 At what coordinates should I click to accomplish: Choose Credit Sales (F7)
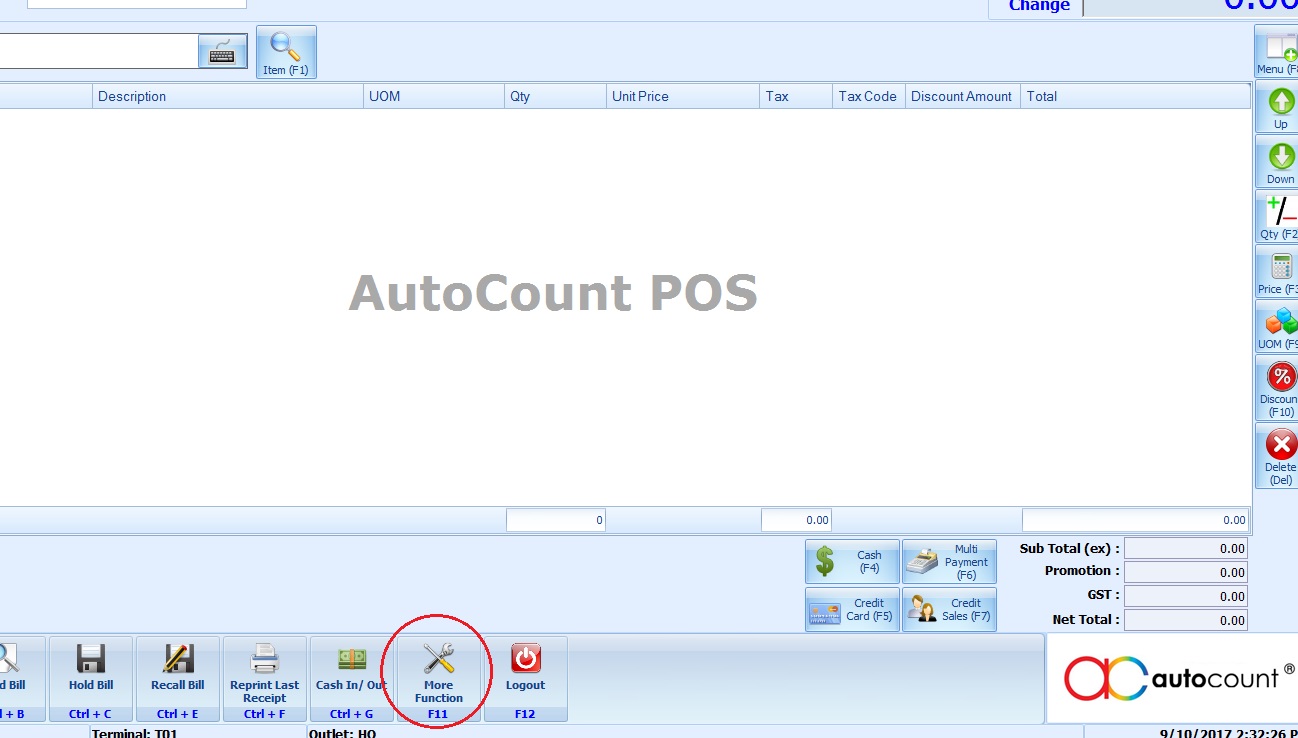[949, 609]
